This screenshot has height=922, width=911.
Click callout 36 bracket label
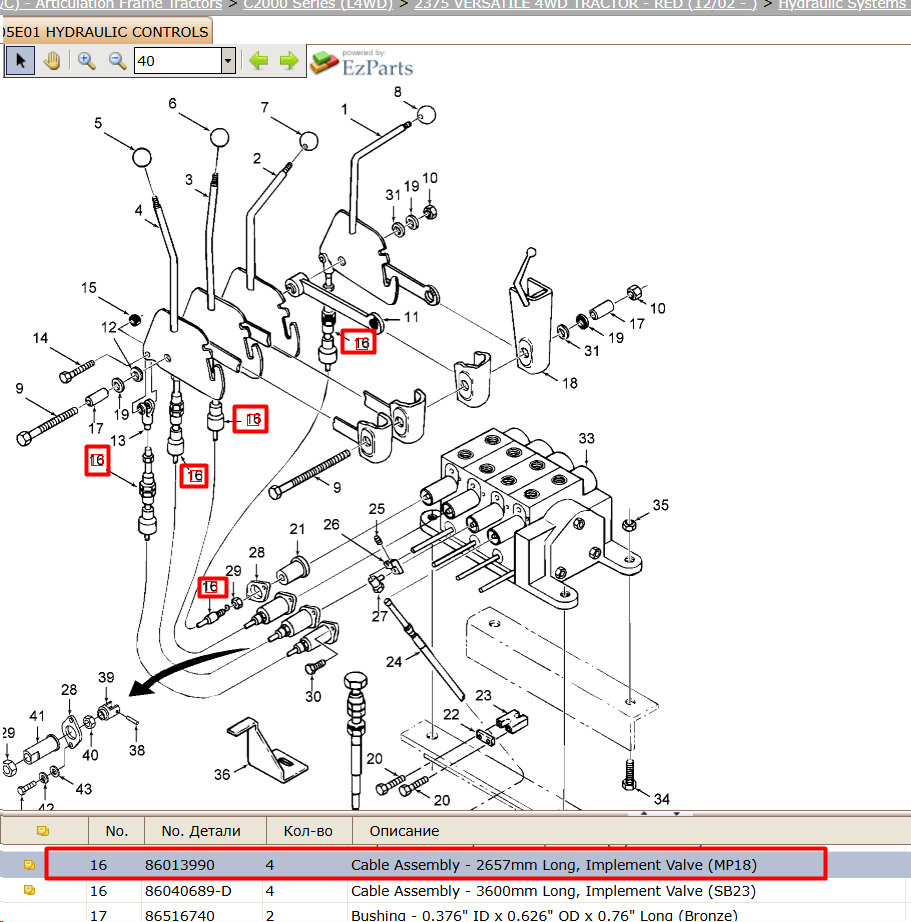tap(222, 774)
